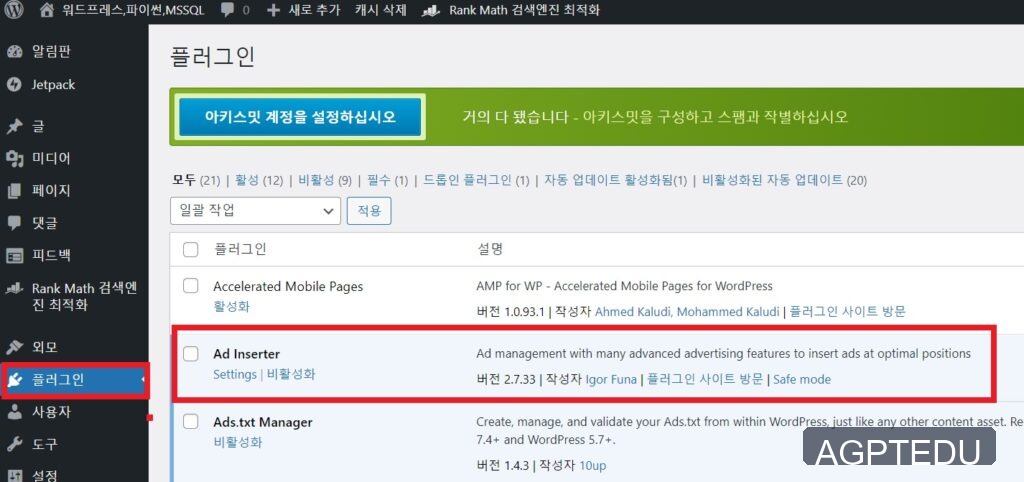Click the Rank Math sidebar chart icon
Image resolution: width=1024 pixels, height=482 pixels.
14,289
